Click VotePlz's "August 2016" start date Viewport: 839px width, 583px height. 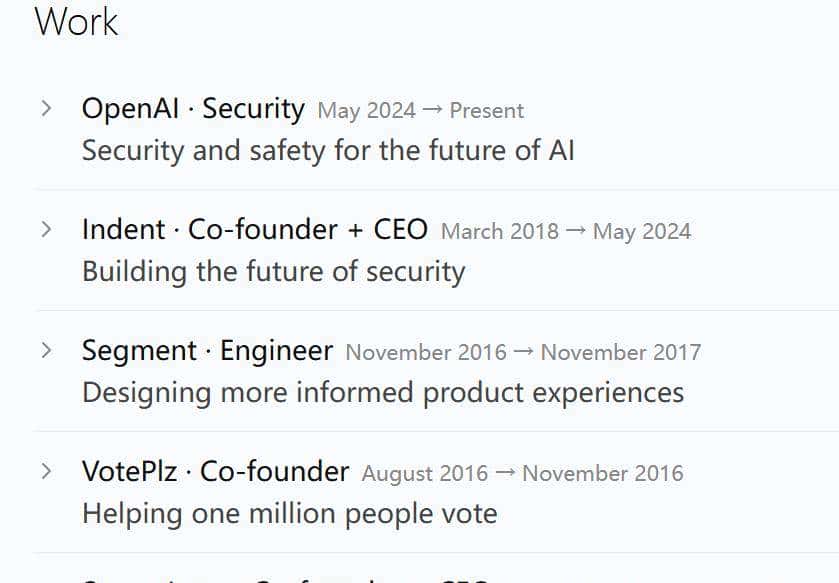425,473
